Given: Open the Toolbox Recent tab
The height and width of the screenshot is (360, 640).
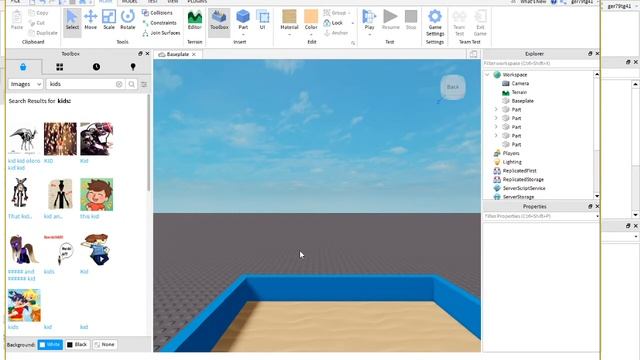Looking at the screenshot, I should click(96, 67).
